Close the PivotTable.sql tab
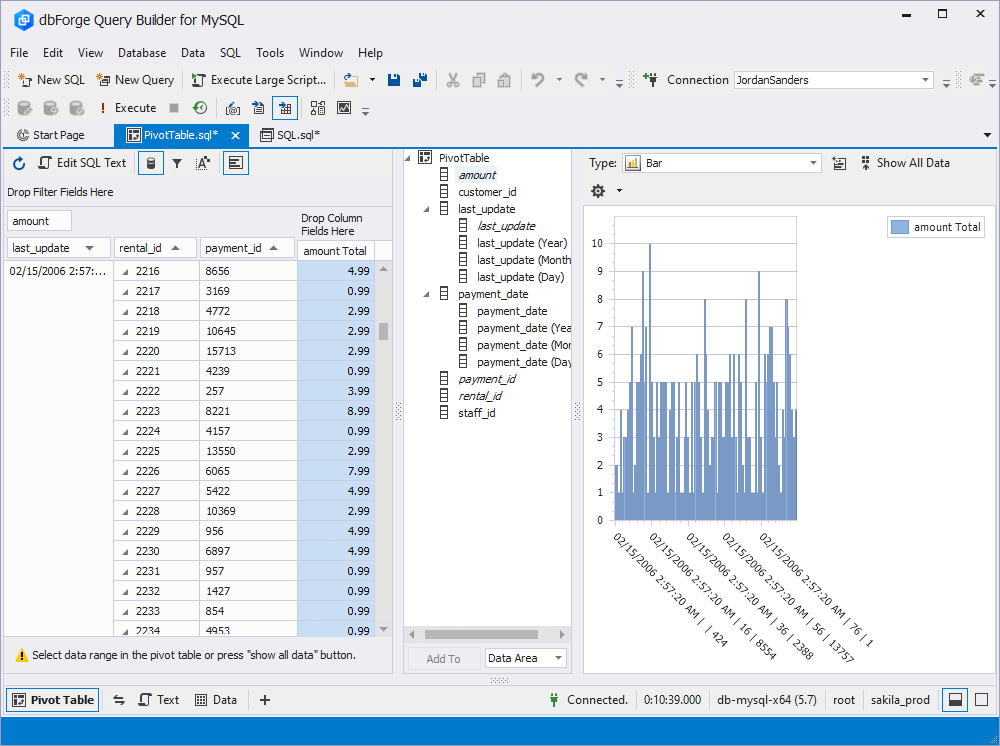The width and height of the screenshot is (1000, 746). (x=235, y=135)
